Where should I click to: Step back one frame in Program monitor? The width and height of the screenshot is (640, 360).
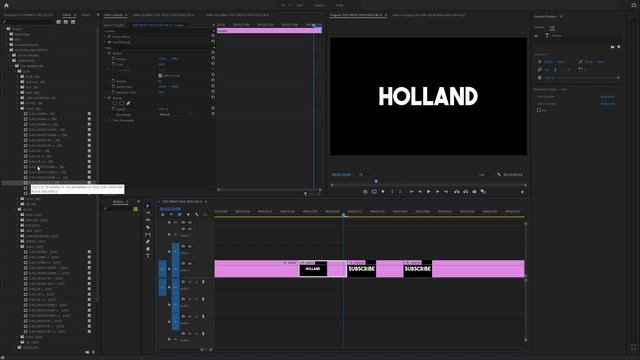420,191
